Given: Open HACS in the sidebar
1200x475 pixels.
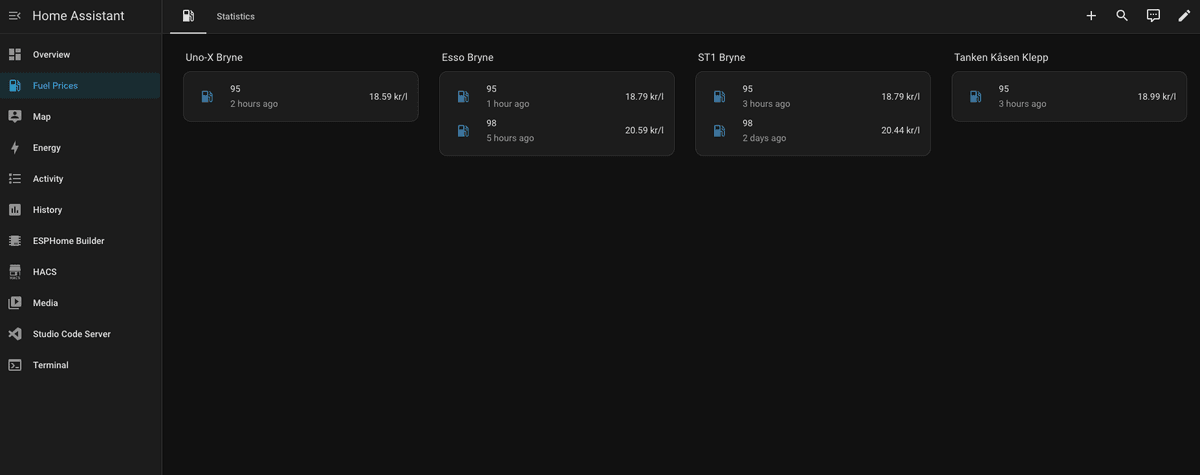Looking at the screenshot, I should click(x=80, y=271).
